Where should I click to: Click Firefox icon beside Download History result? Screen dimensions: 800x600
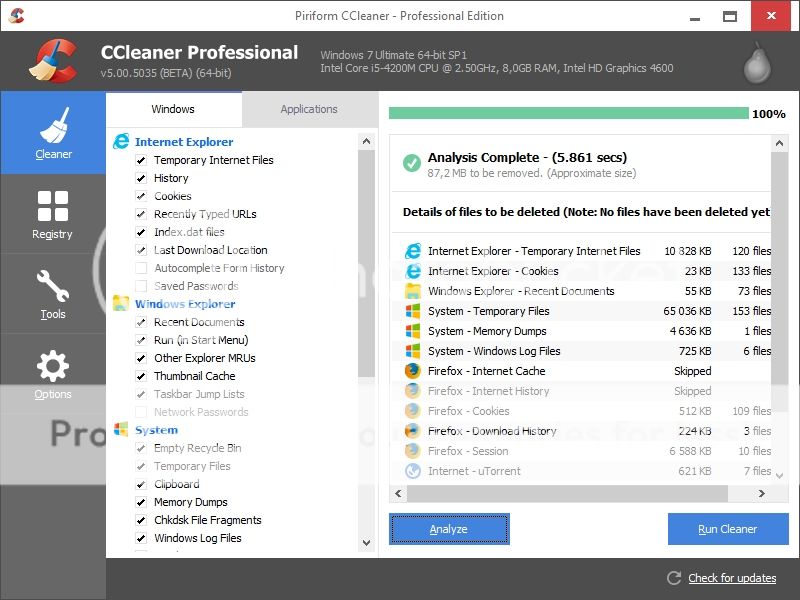413,431
